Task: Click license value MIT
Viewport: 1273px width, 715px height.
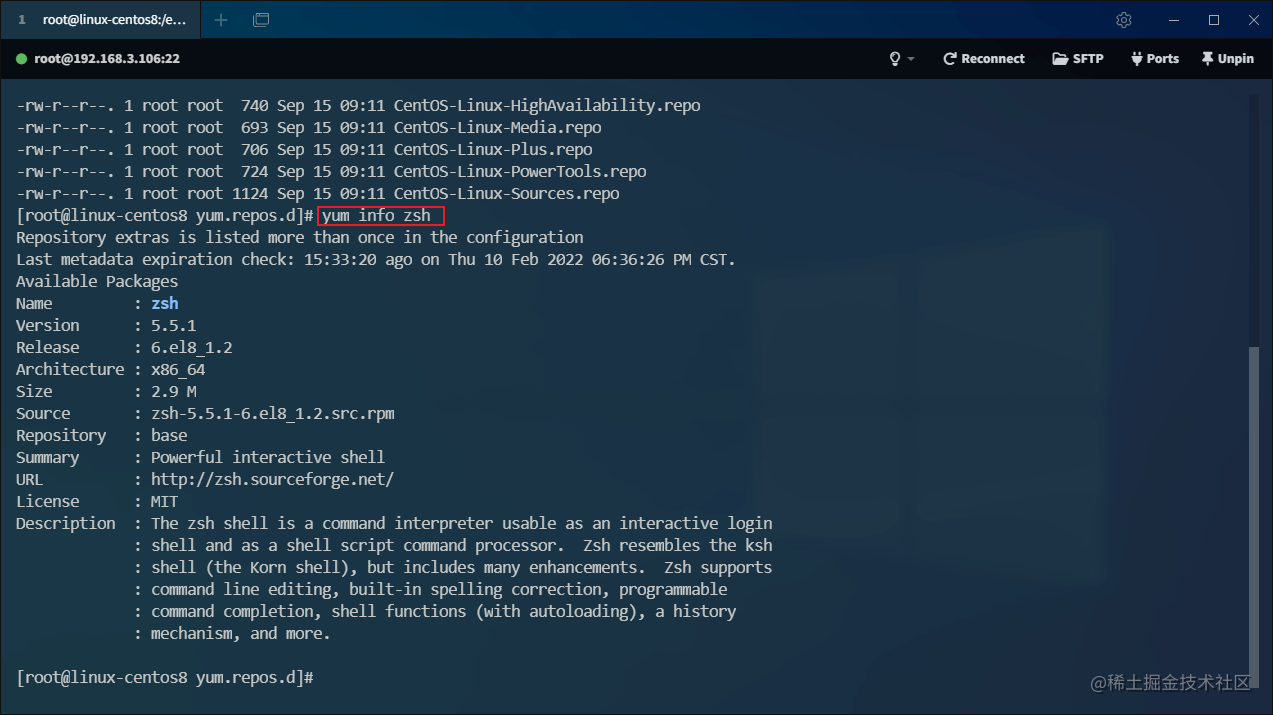Action: point(164,502)
